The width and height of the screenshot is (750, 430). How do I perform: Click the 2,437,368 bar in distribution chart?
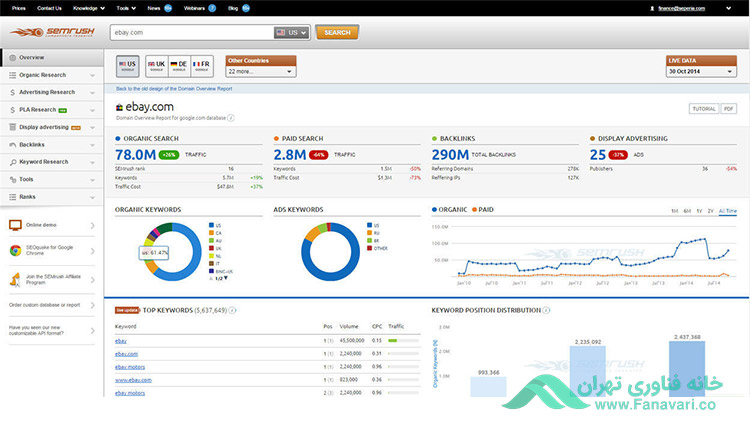687,368
